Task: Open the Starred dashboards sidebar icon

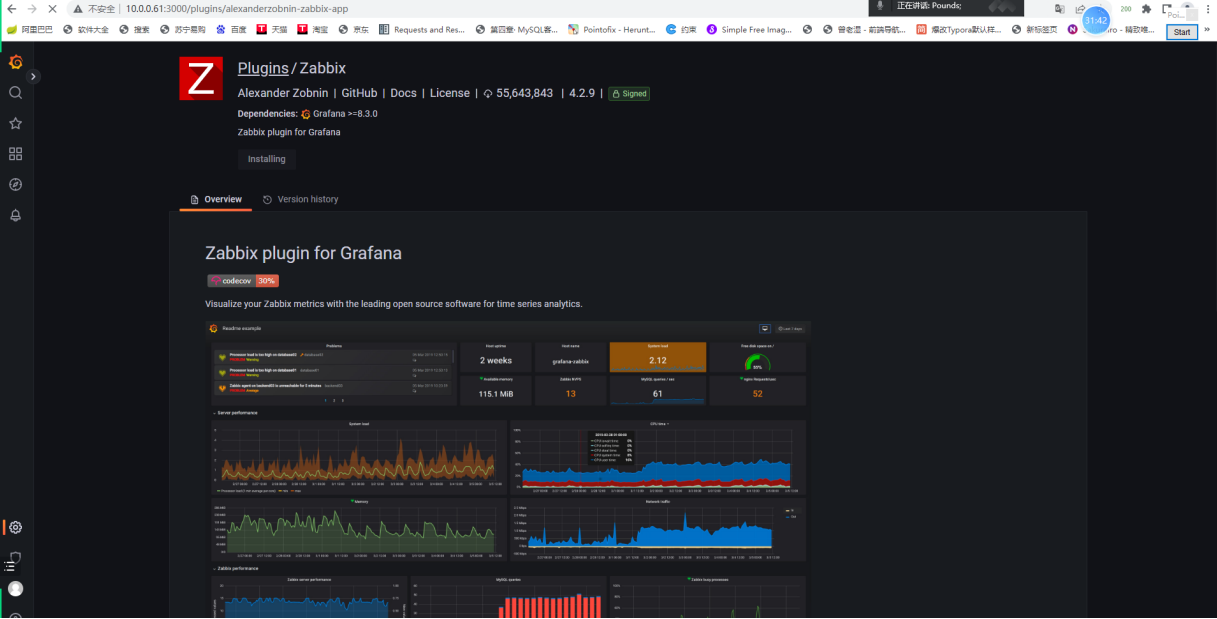Action: (15, 123)
